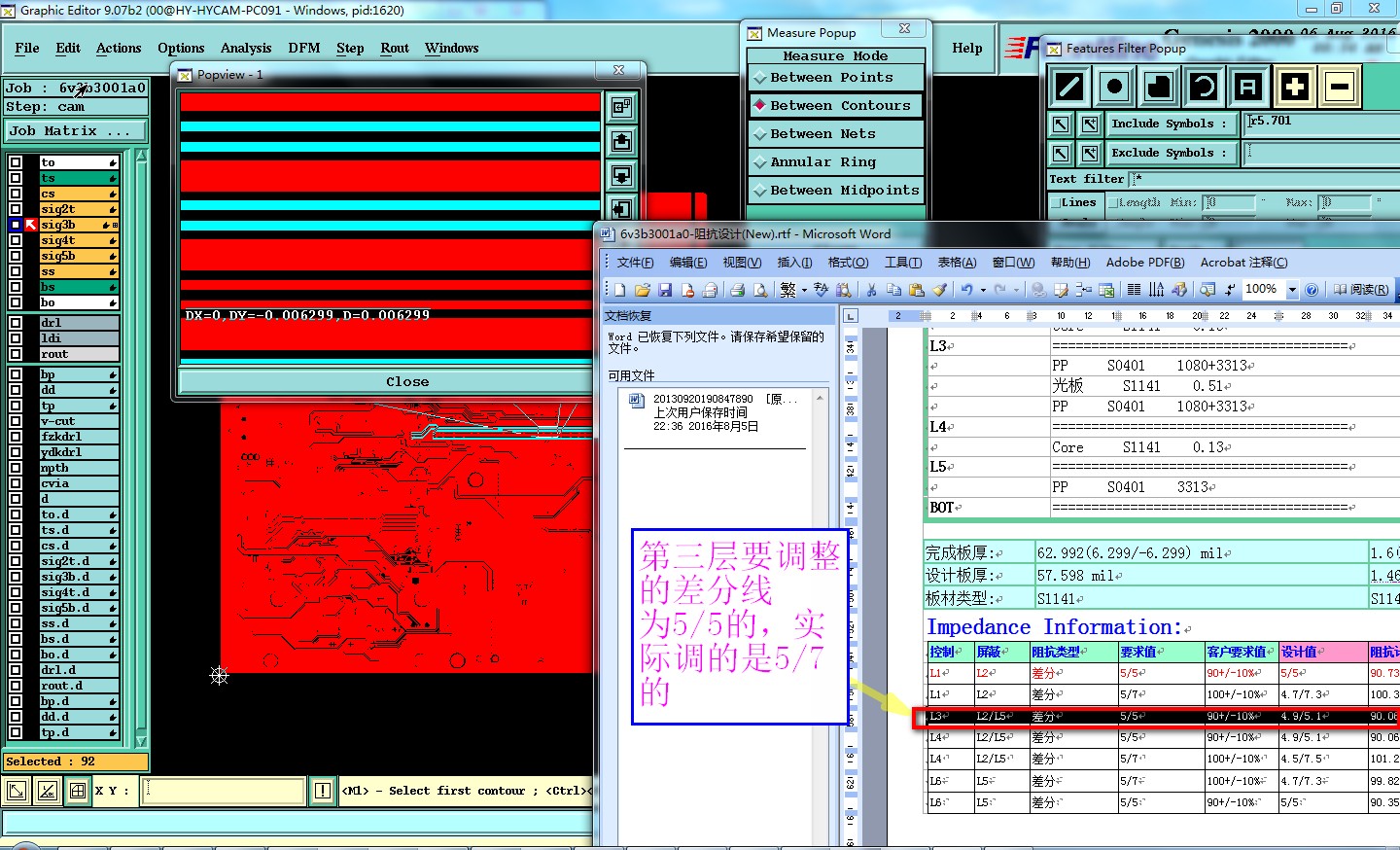Click the negative polarity minus icon
Screen dimensions: 1400x850
pyautogui.click(x=1339, y=87)
